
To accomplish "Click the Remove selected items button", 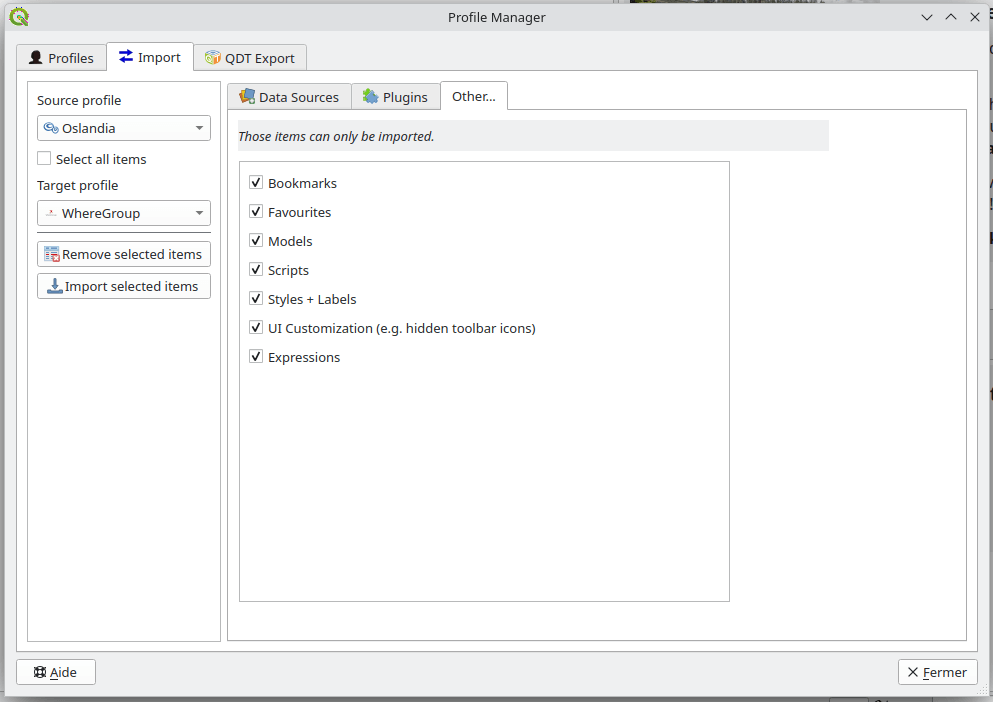I will [x=123, y=253].
